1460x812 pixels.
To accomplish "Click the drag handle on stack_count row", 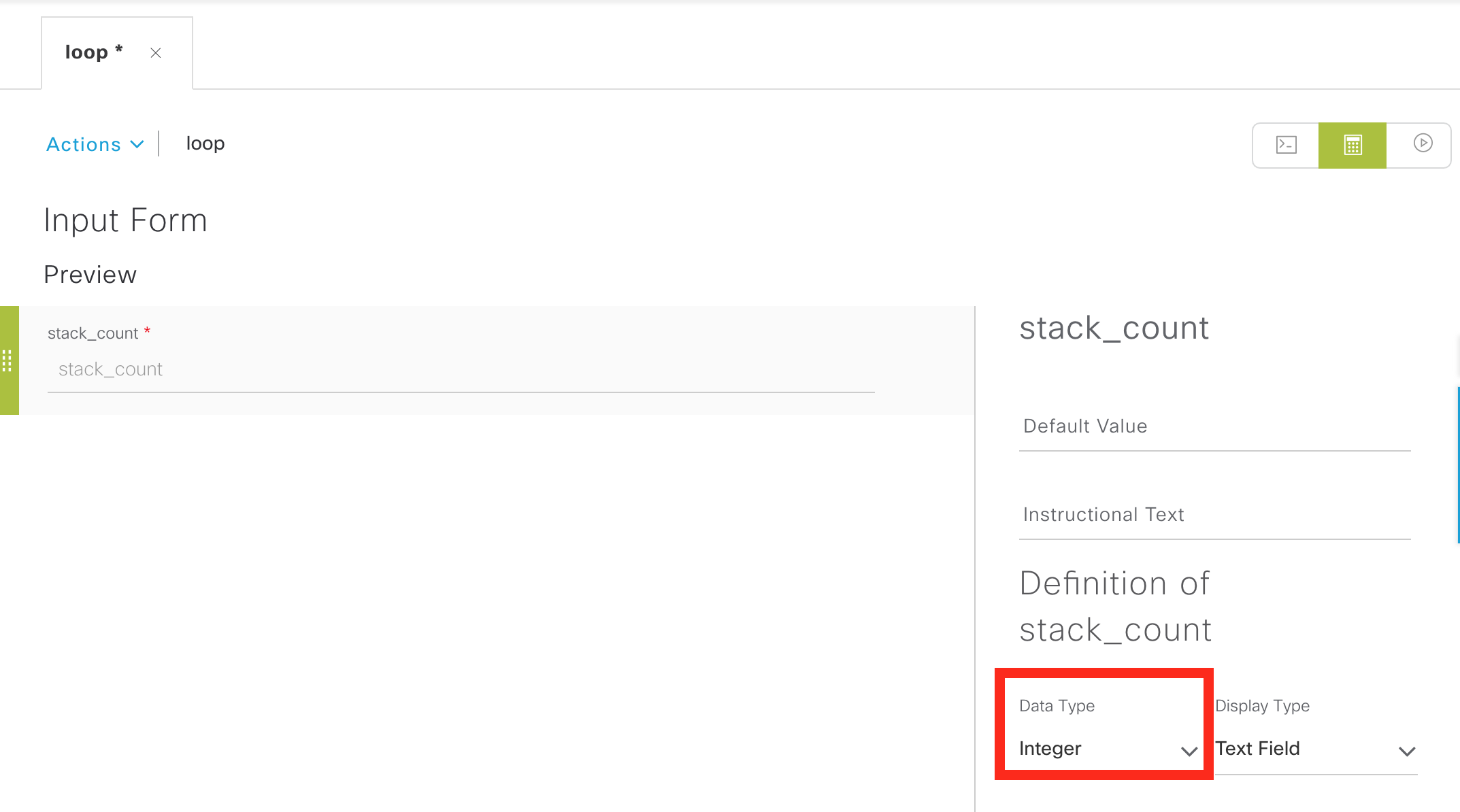I will pyautogui.click(x=7, y=360).
